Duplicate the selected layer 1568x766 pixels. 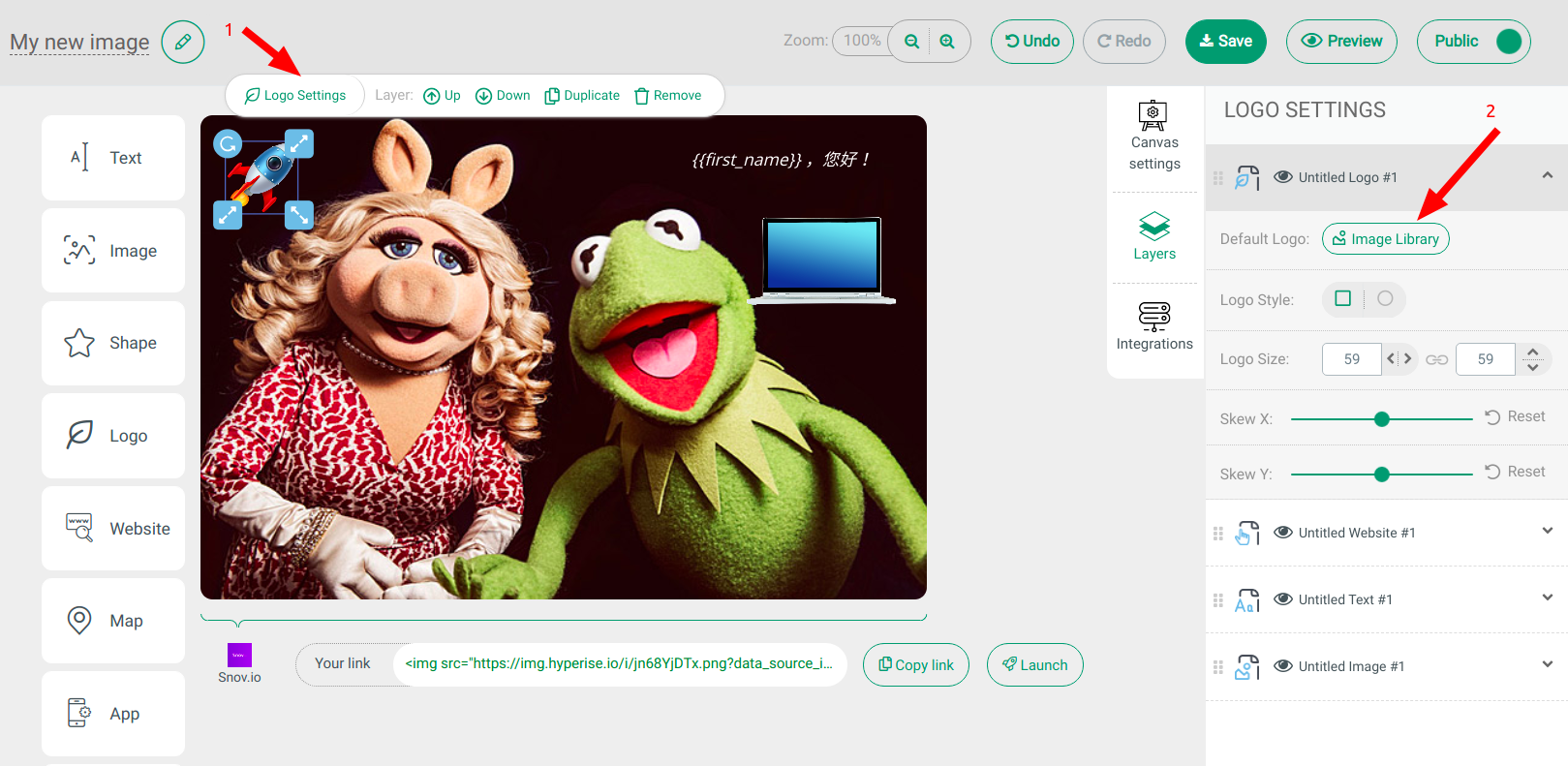[x=582, y=96]
